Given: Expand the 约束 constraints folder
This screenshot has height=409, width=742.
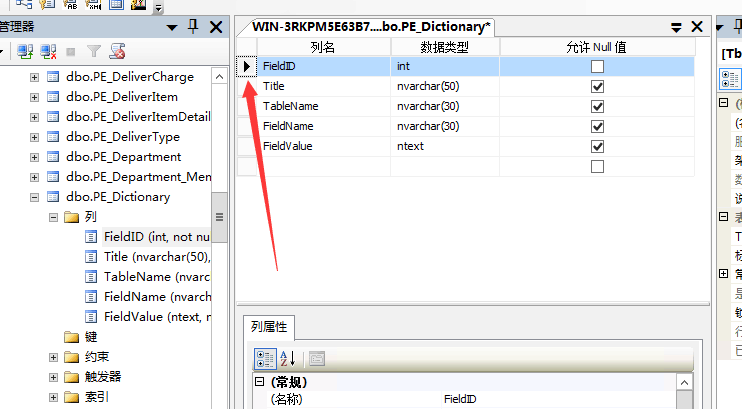Looking at the screenshot, I should coord(53,357).
